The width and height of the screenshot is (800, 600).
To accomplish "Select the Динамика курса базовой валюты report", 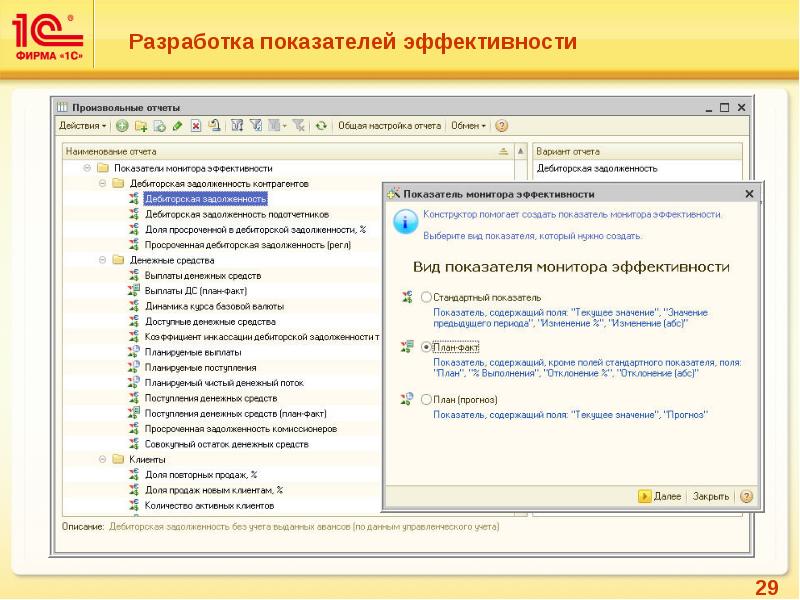I will point(214,306).
